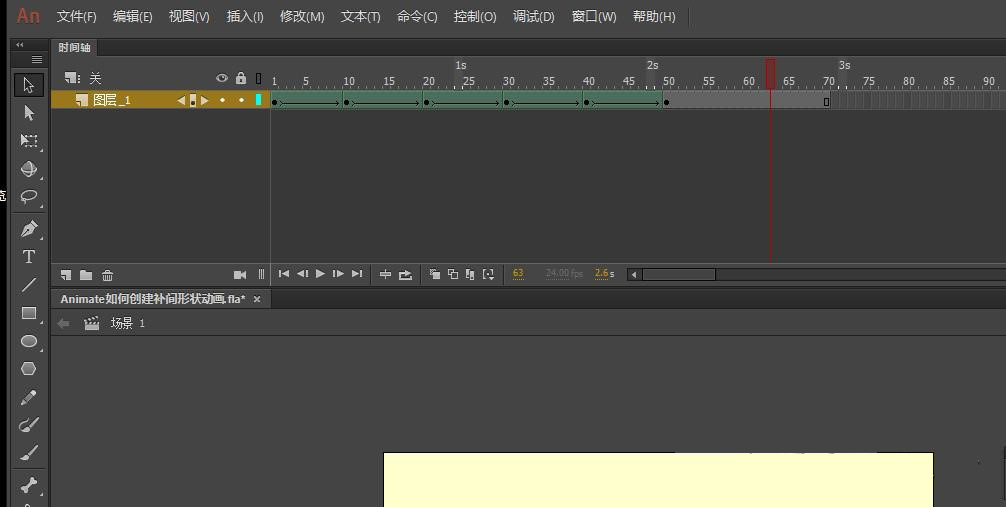Click the timeline horizontal scrollbar thumb
The height and width of the screenshot is (507, 1006).
point(678,274)
